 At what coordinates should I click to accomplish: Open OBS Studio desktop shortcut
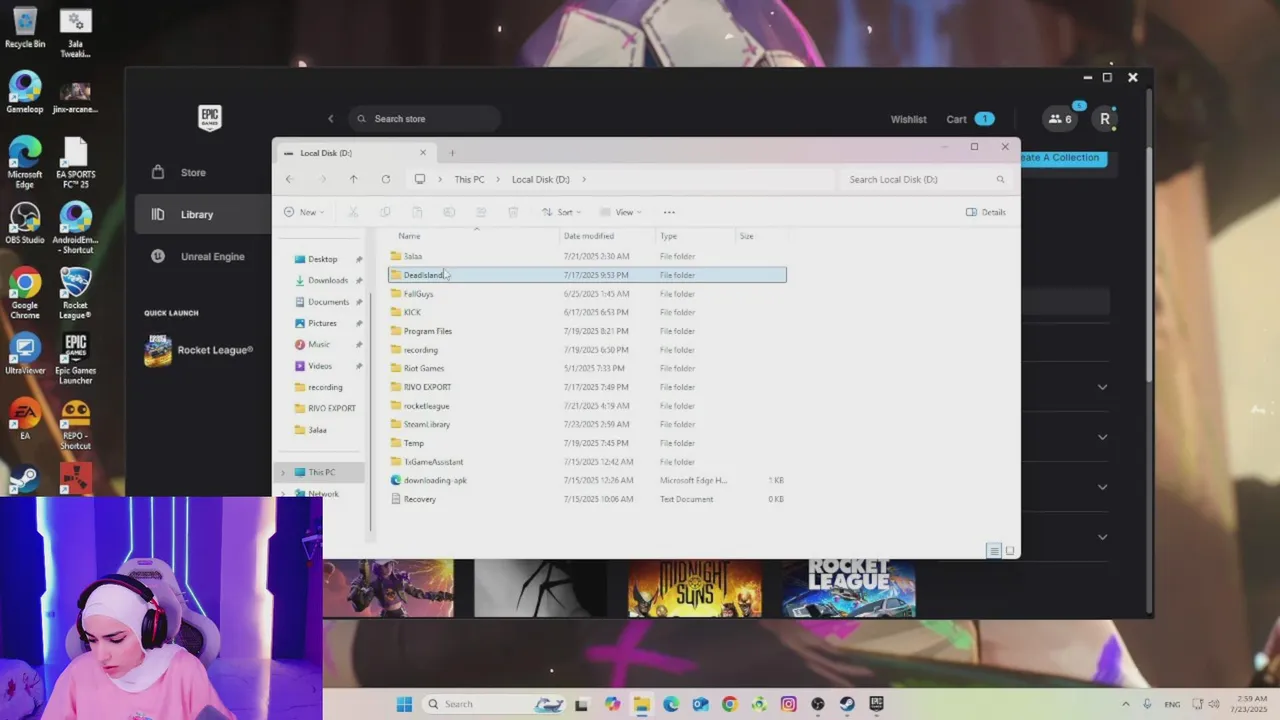25,225
